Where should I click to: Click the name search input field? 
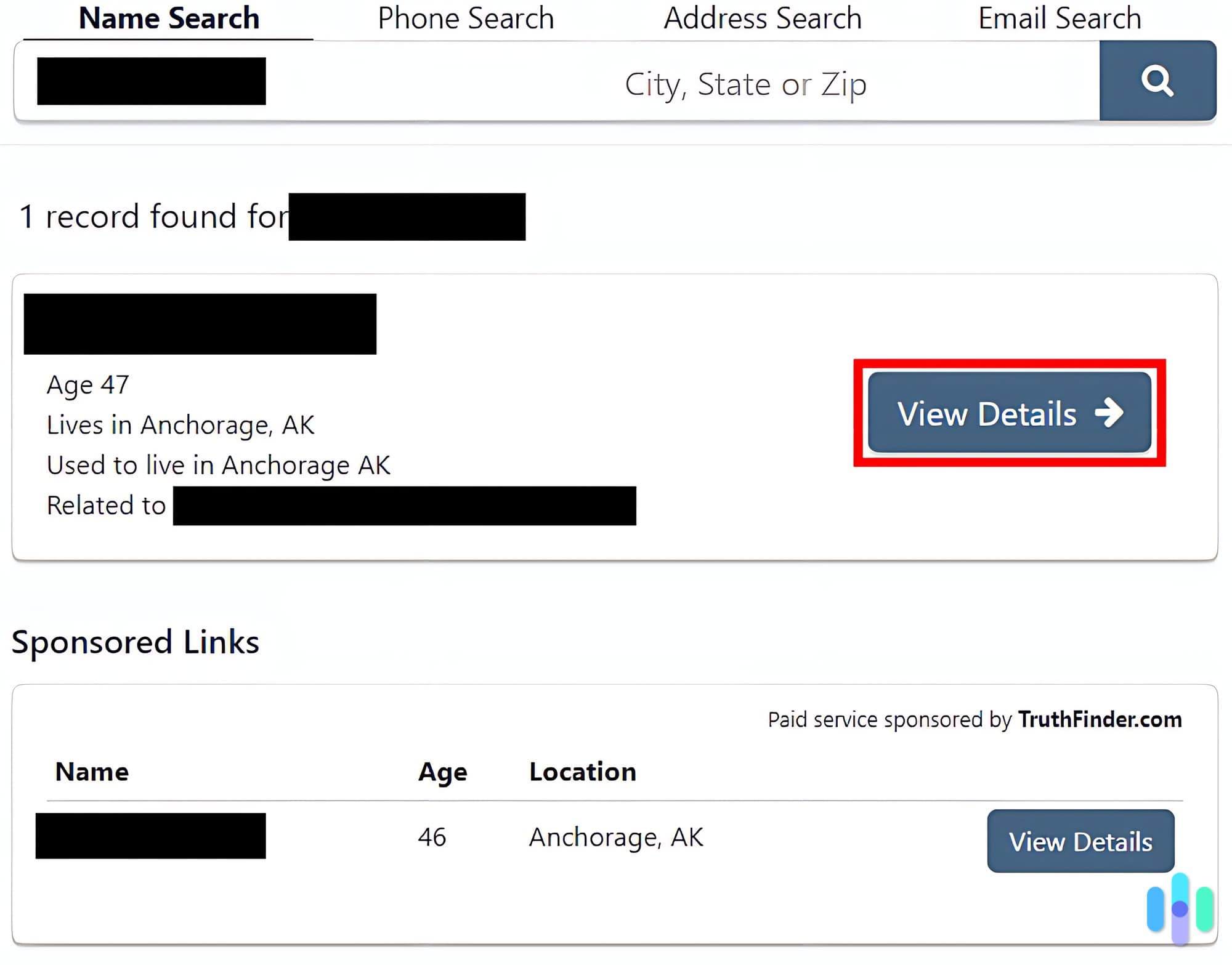point(151,81)
